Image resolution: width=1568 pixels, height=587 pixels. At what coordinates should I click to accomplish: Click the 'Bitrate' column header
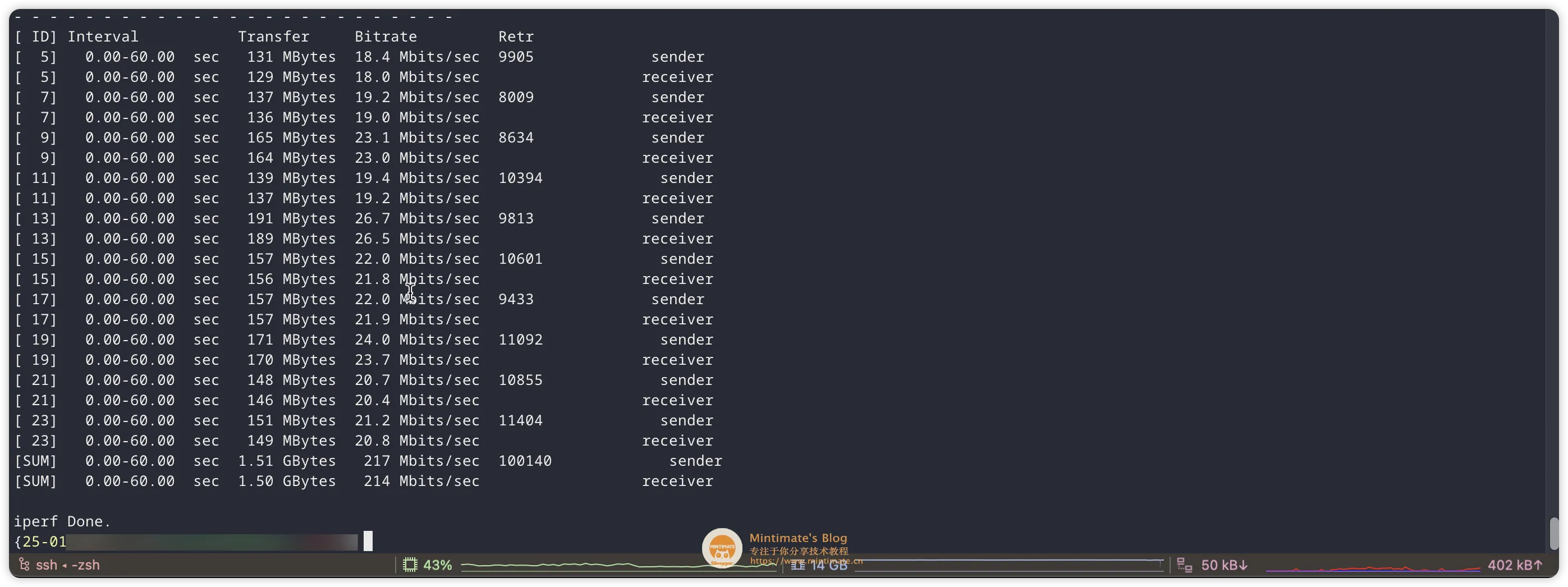pyautogui.click(x=386, y=36)
